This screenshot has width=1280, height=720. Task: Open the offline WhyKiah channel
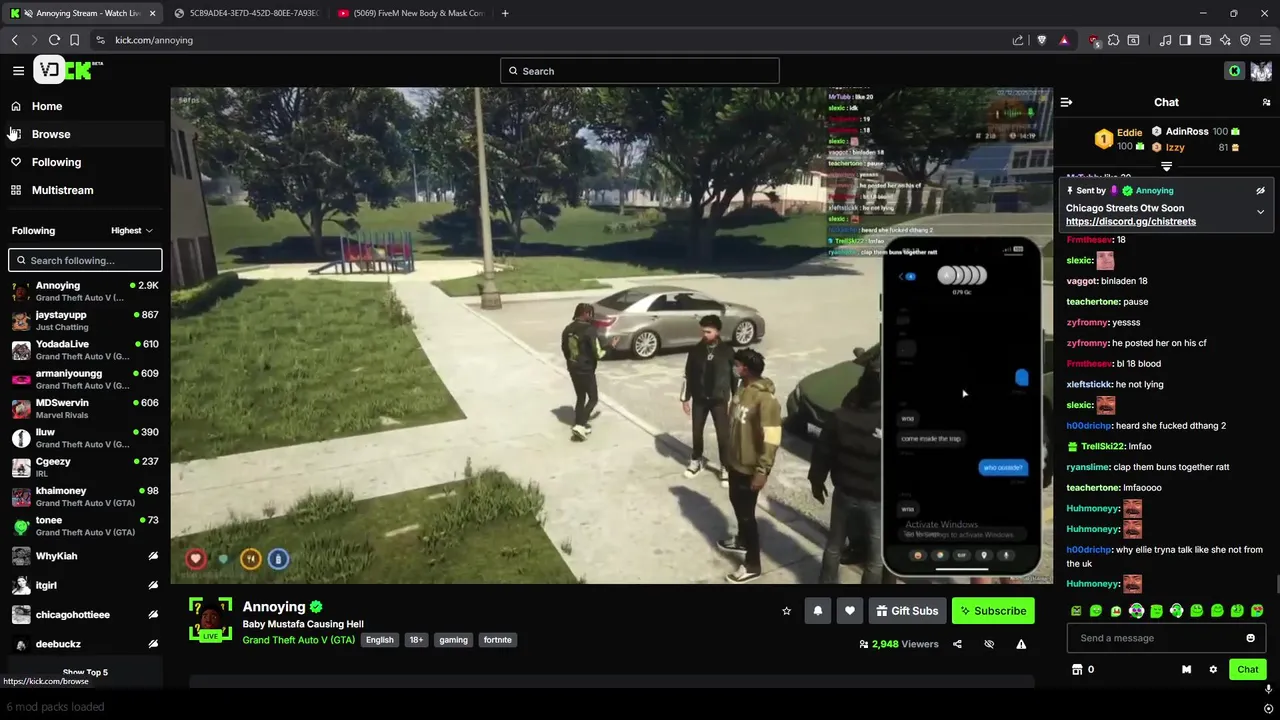(85, 556)
